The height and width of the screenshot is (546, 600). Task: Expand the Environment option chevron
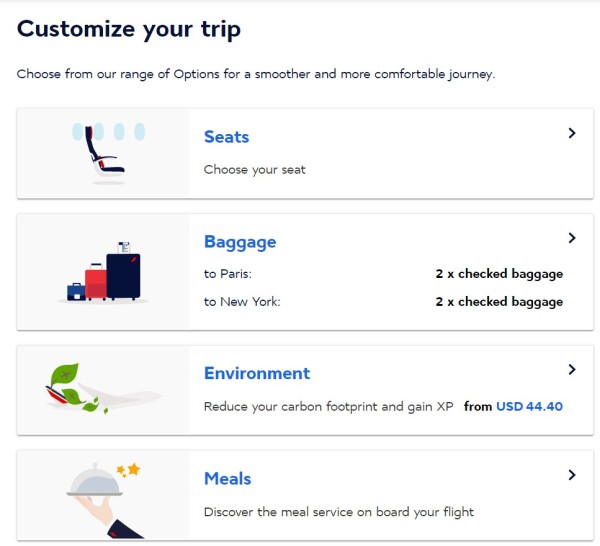tap(572, 370)
